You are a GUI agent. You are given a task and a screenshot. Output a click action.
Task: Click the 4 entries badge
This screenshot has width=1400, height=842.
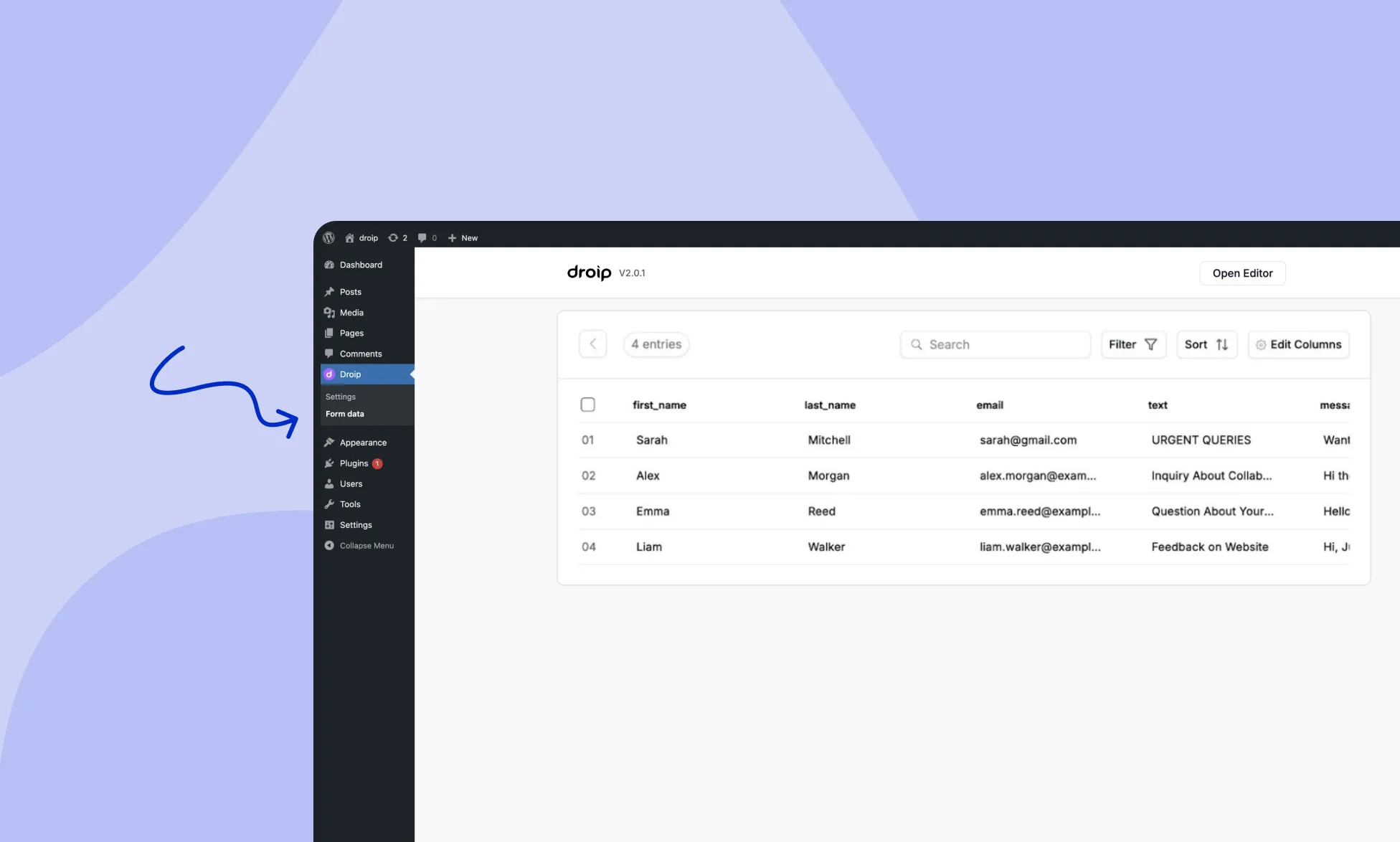click(x=656, y=344)
